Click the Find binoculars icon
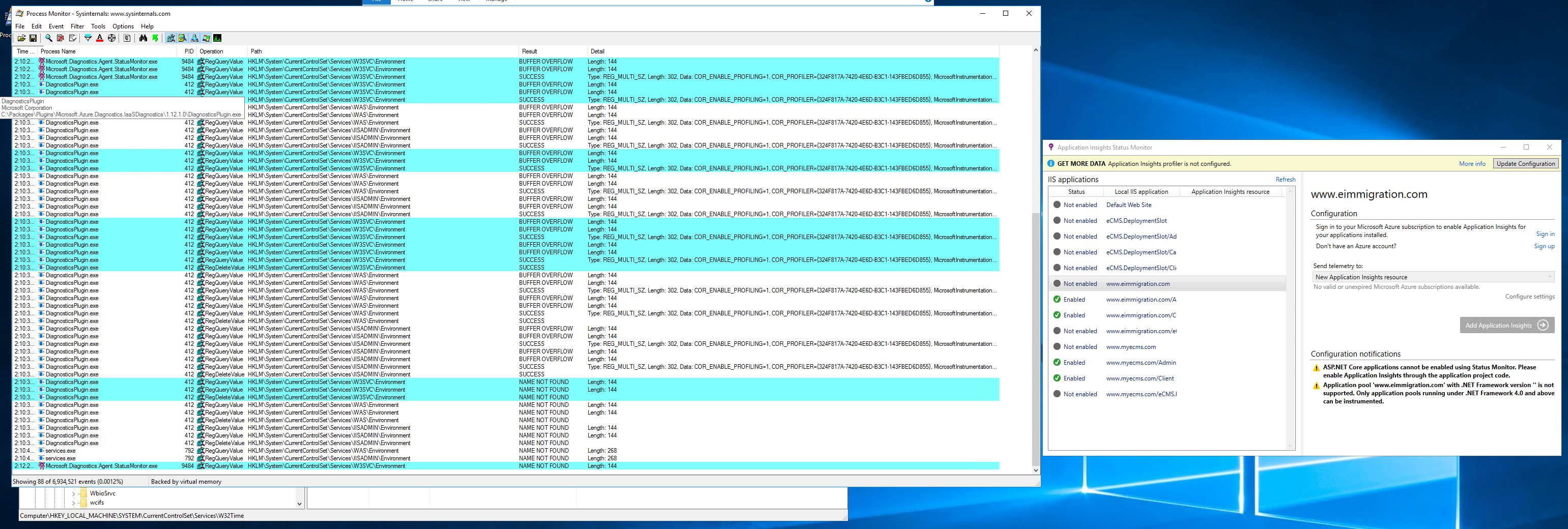1568x529 pixels. click(142, 38)
